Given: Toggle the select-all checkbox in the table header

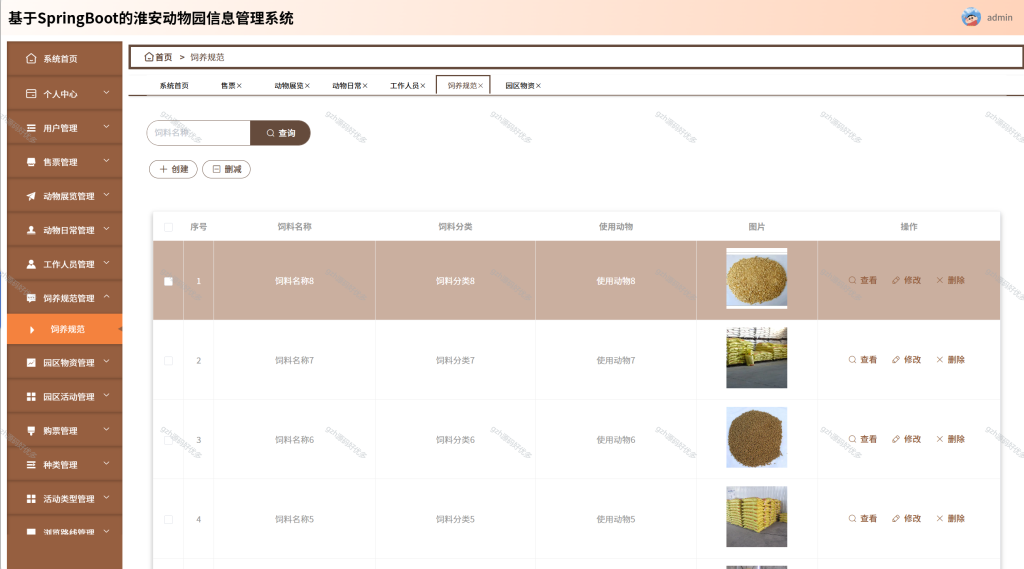Looking at the screenshot, I should pyautogui.click(x=168, y=227).
